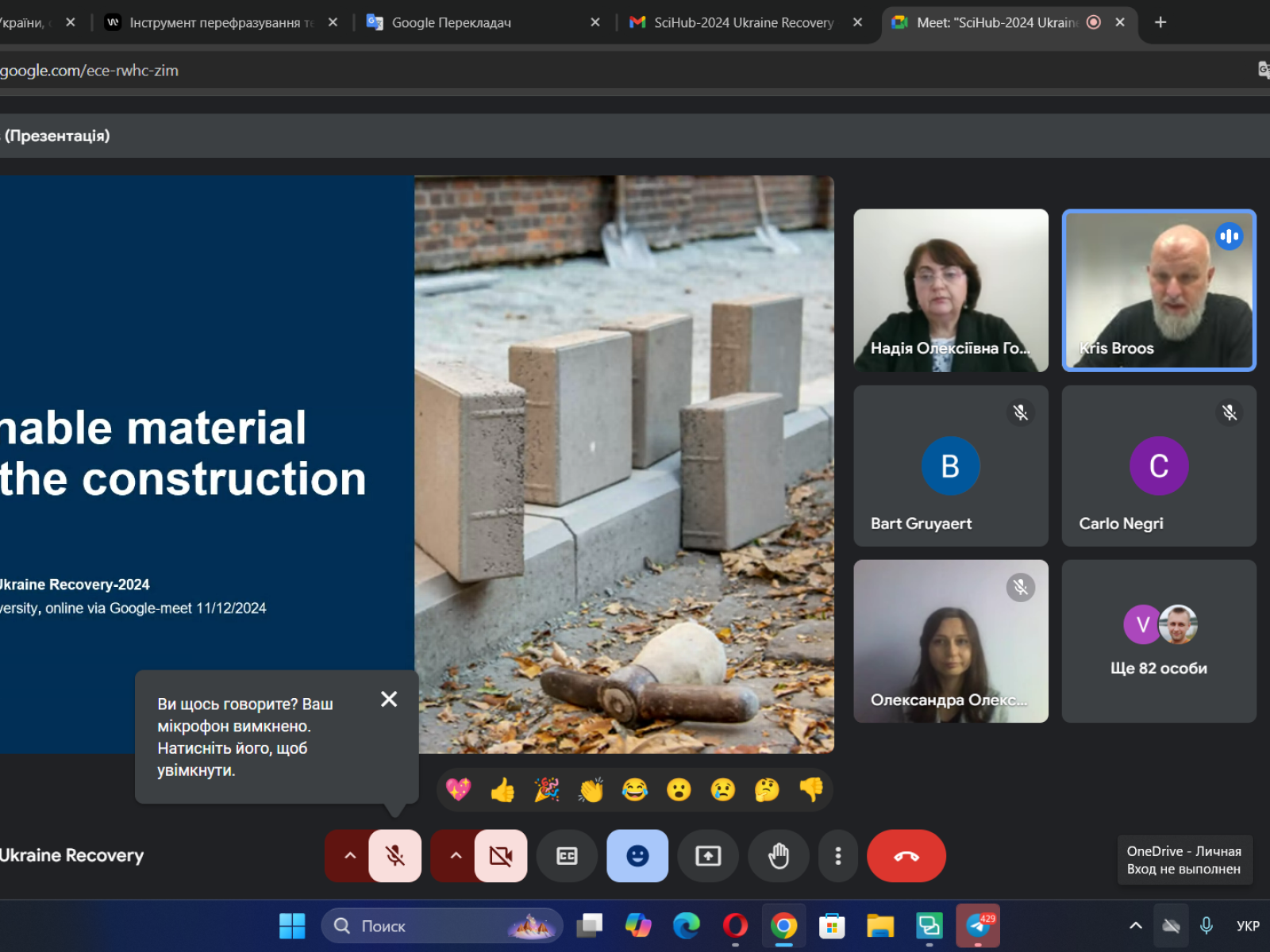Show hidden system tray icons

click(1136, 926)
